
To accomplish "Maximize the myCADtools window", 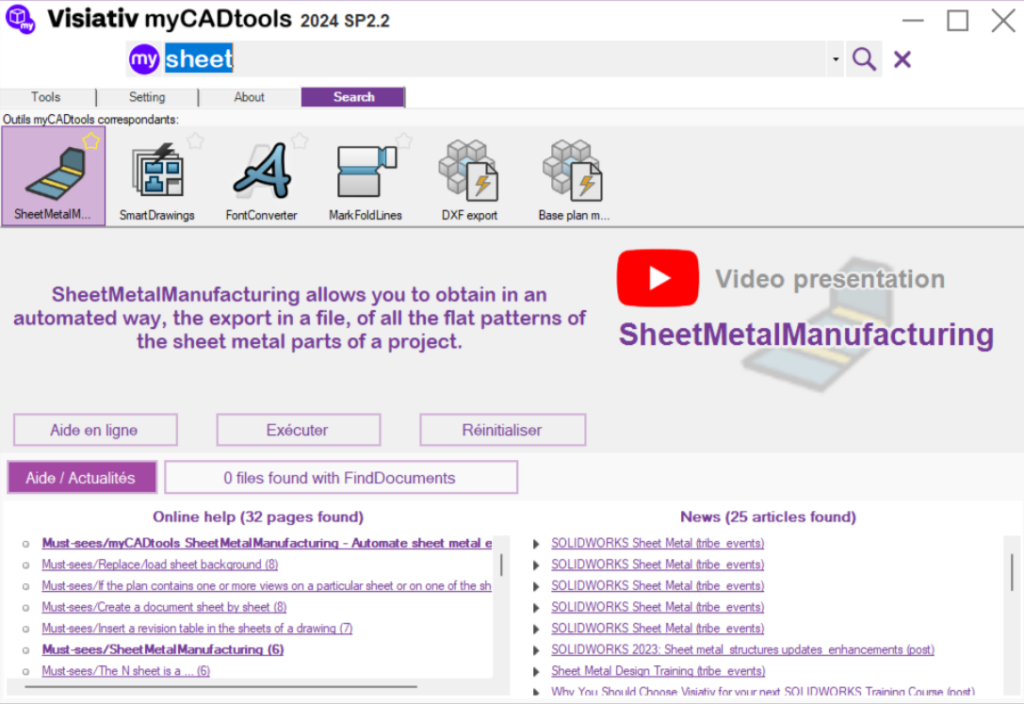I will (957, 20).
